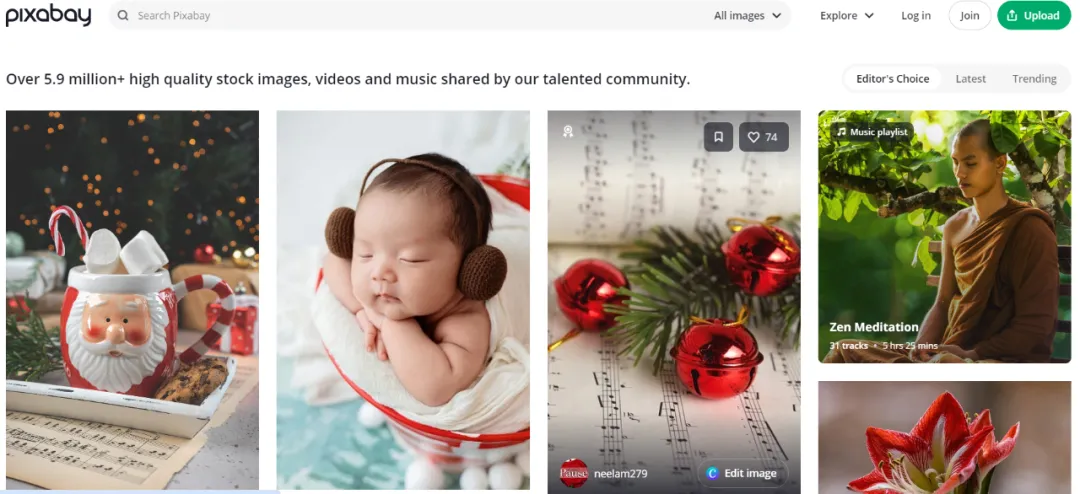Bookmark the Christmas bells music sheet image
This screenshot has width=1080, height=494.
(x=718, y=137)
